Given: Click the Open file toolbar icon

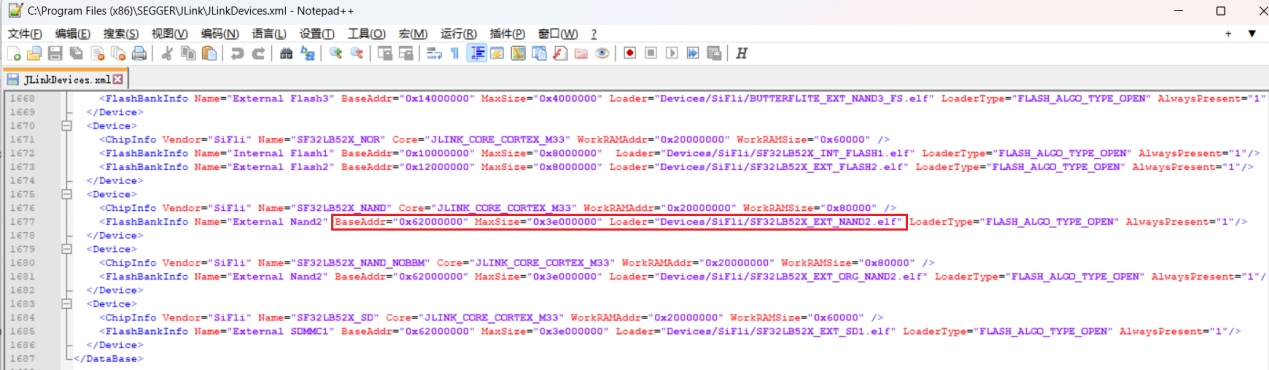Looking at the screenshot, I should (x=34, y=53).
